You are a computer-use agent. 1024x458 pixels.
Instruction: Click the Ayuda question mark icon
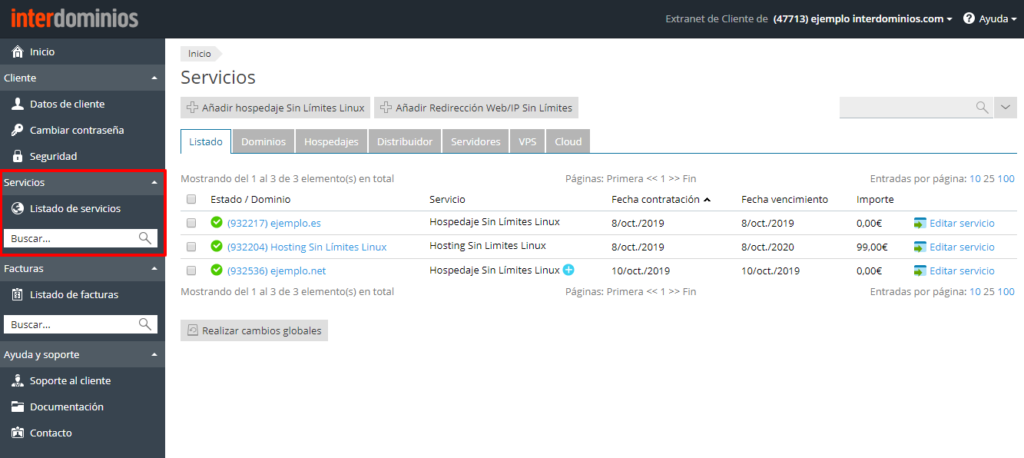[x=968, y=19]
